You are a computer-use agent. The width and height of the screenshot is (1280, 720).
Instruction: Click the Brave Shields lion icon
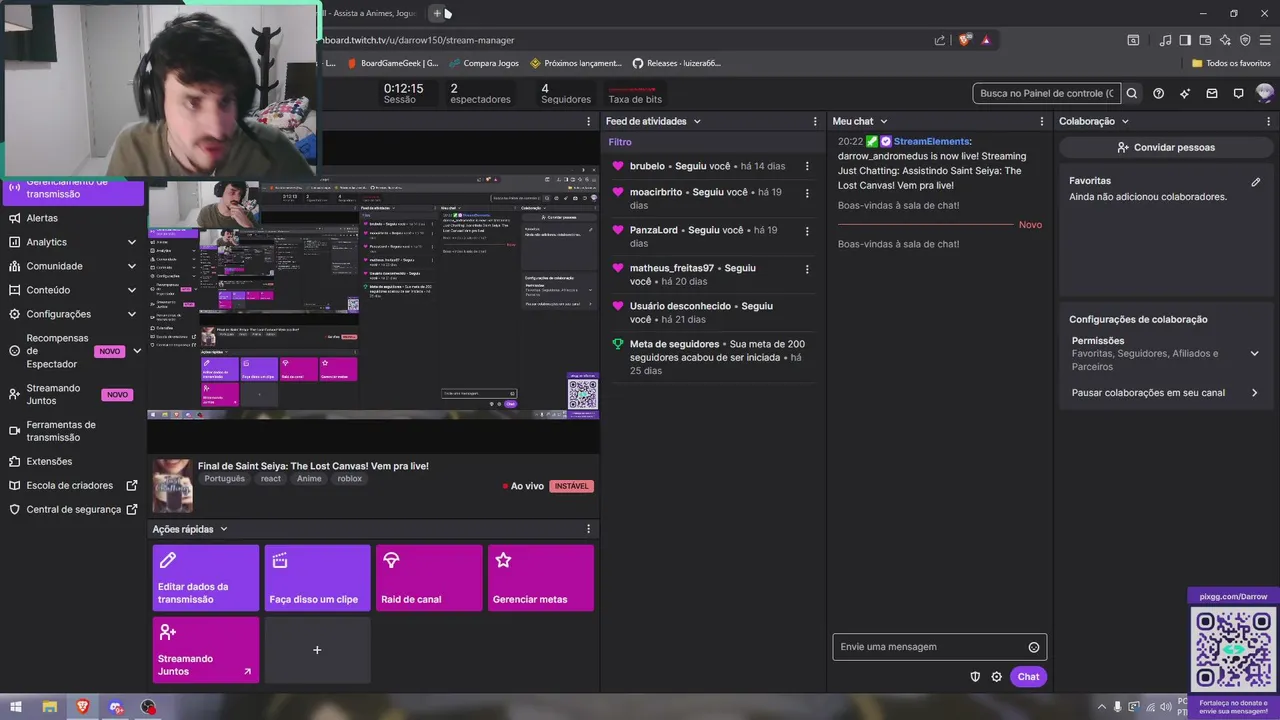pos(964,40)
